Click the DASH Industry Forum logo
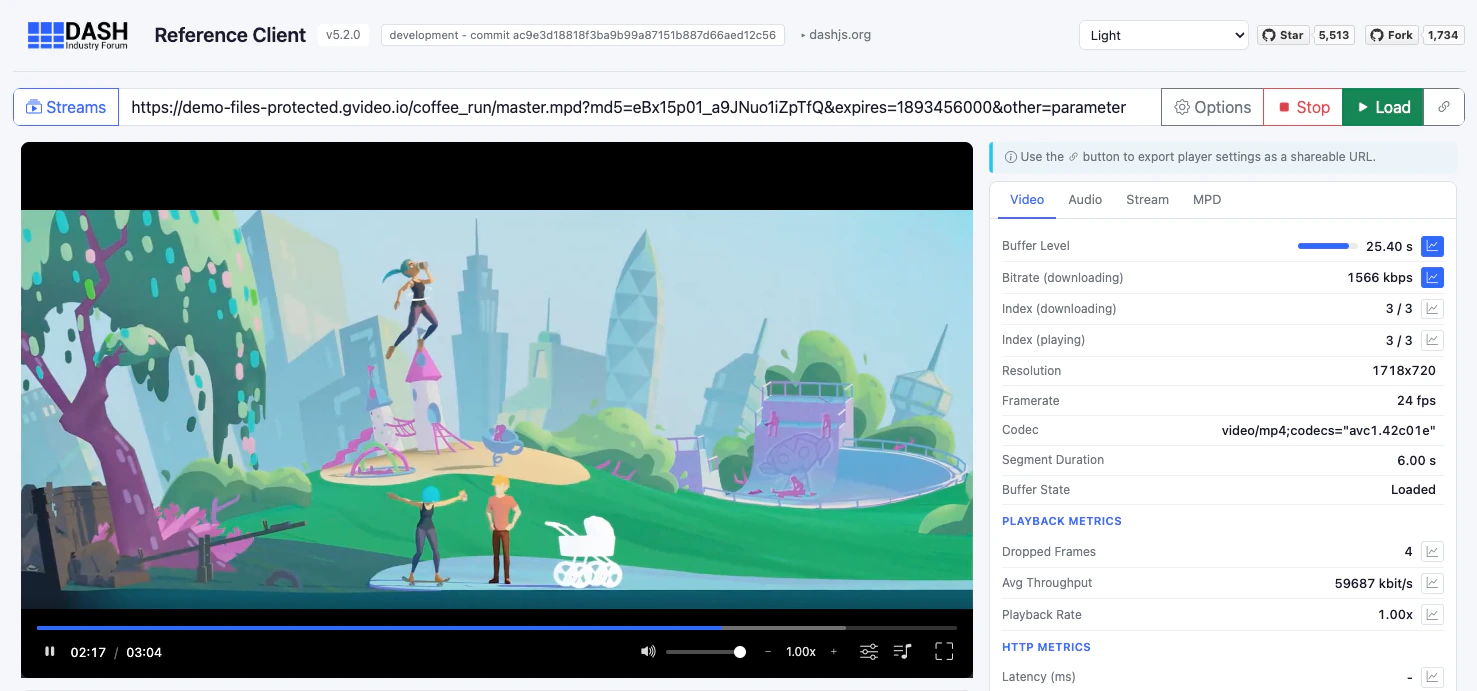 click(77, 35)
